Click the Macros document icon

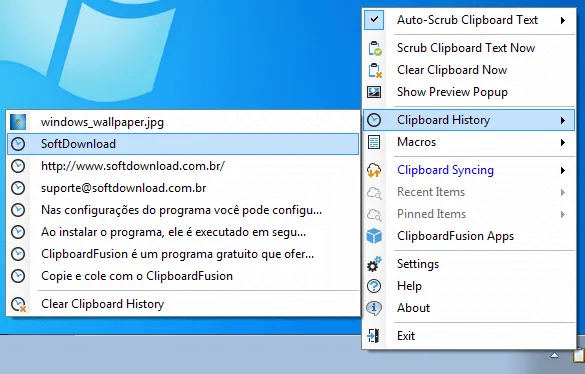tap(374, 142)
